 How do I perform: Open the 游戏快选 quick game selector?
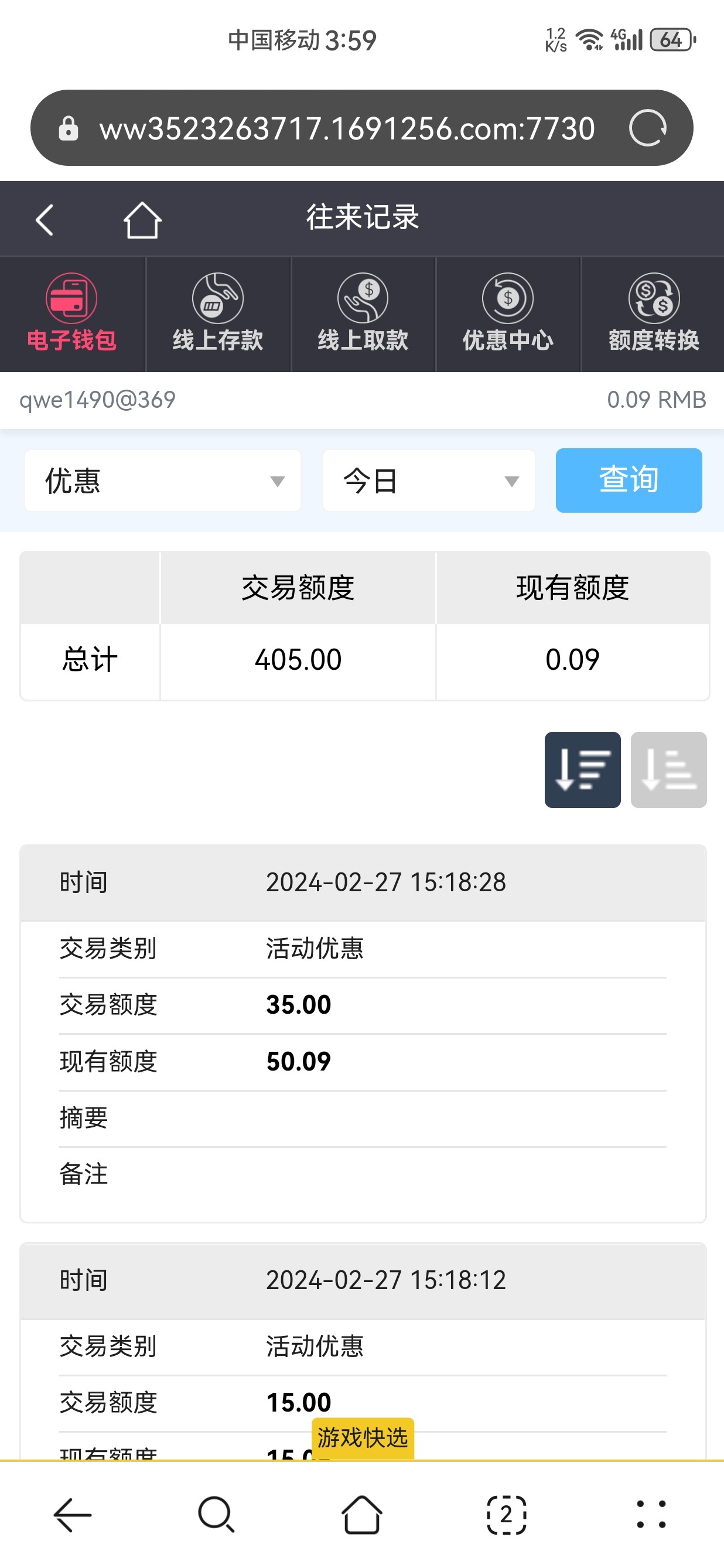[363, 1438]
